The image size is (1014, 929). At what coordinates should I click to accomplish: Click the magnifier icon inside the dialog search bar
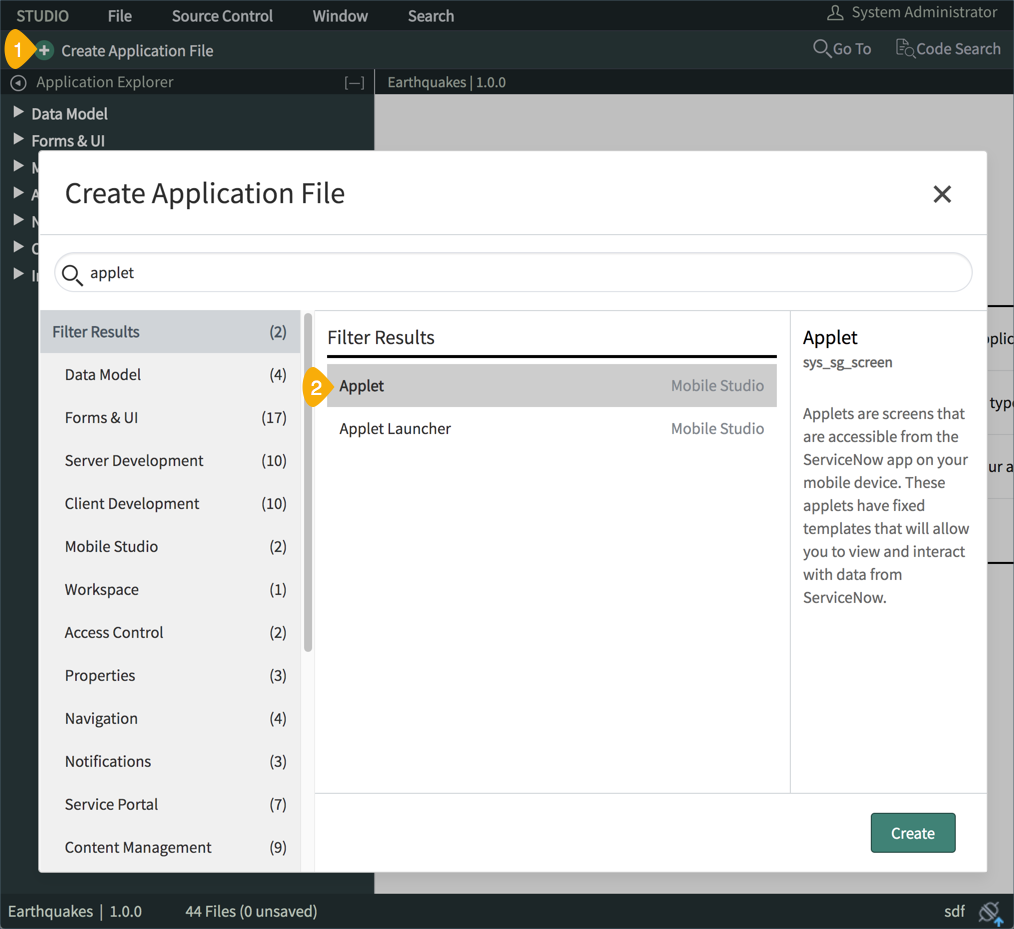tap(72, 273)
